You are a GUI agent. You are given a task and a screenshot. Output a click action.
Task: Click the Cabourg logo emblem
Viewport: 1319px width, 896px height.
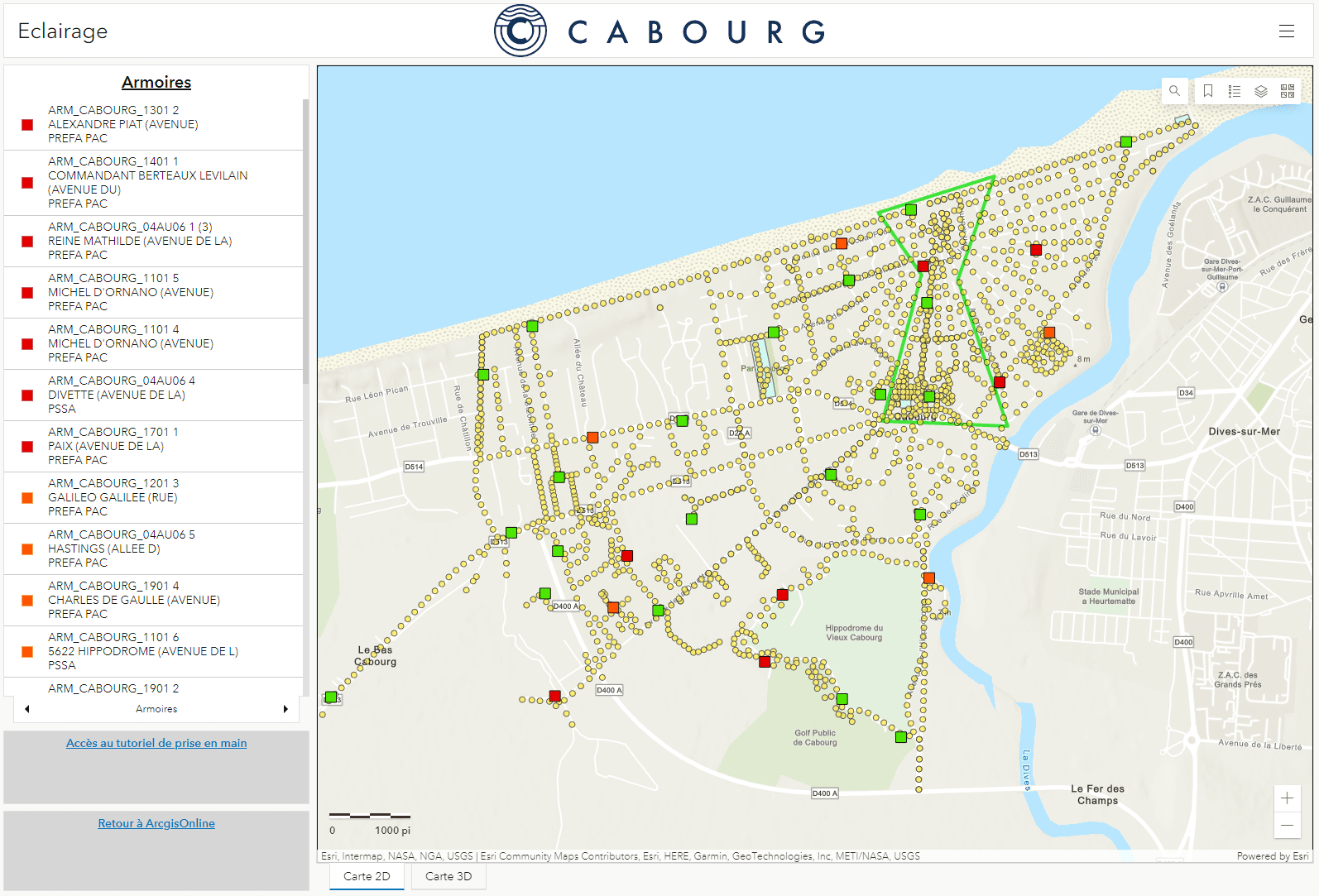[520, 31]
